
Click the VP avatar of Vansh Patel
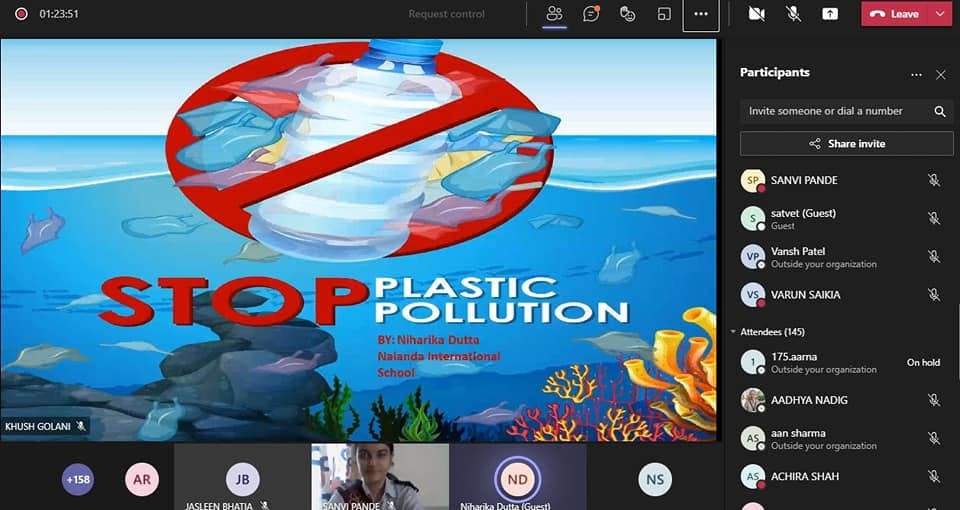pyautogui.click(x=753, y=257)
